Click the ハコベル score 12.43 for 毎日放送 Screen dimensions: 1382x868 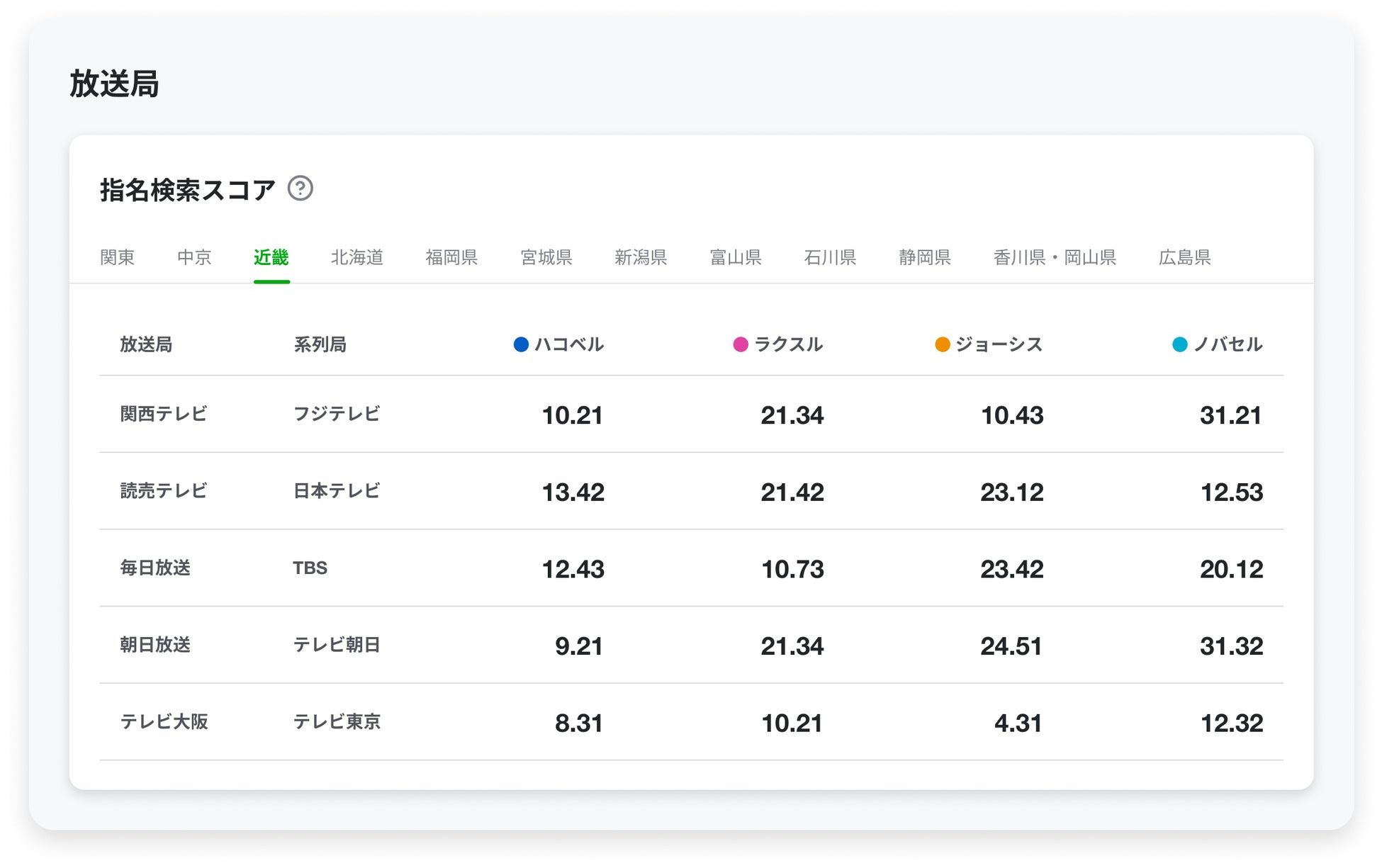click(573, 569)
